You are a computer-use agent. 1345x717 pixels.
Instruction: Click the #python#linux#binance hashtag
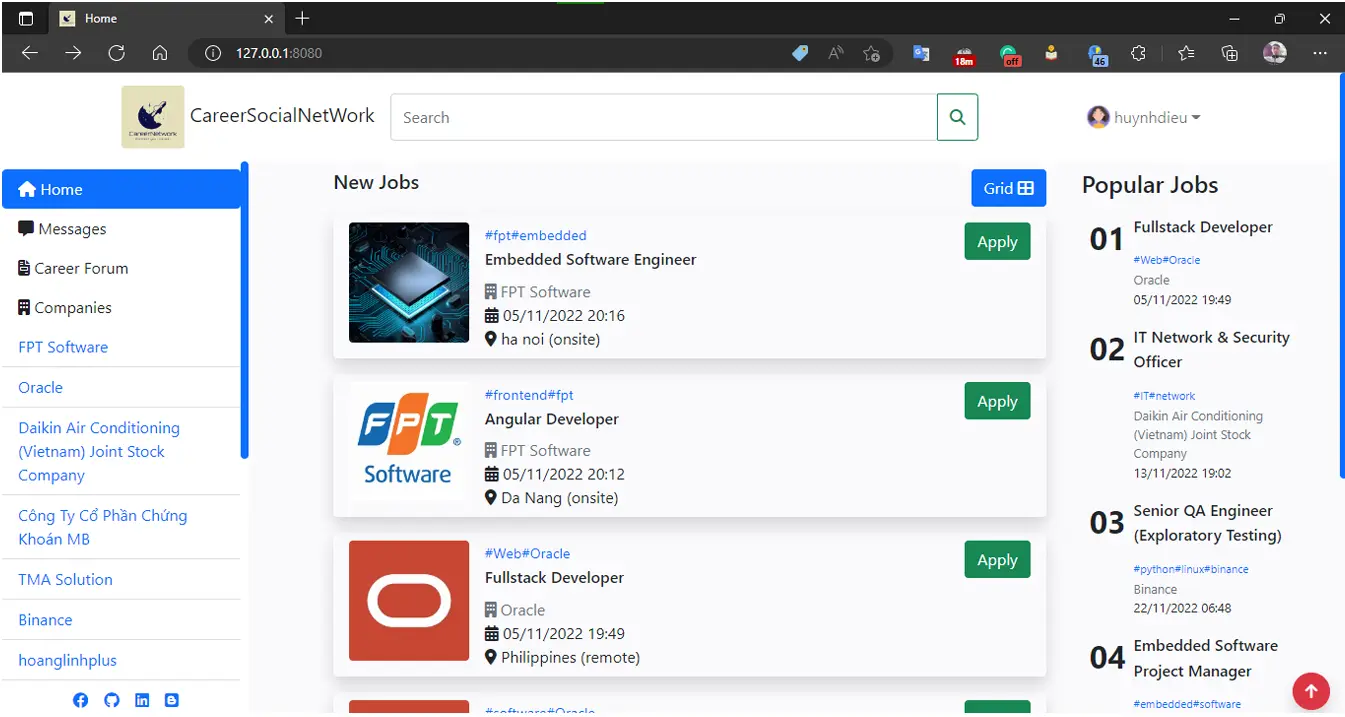coord(1190,569)
